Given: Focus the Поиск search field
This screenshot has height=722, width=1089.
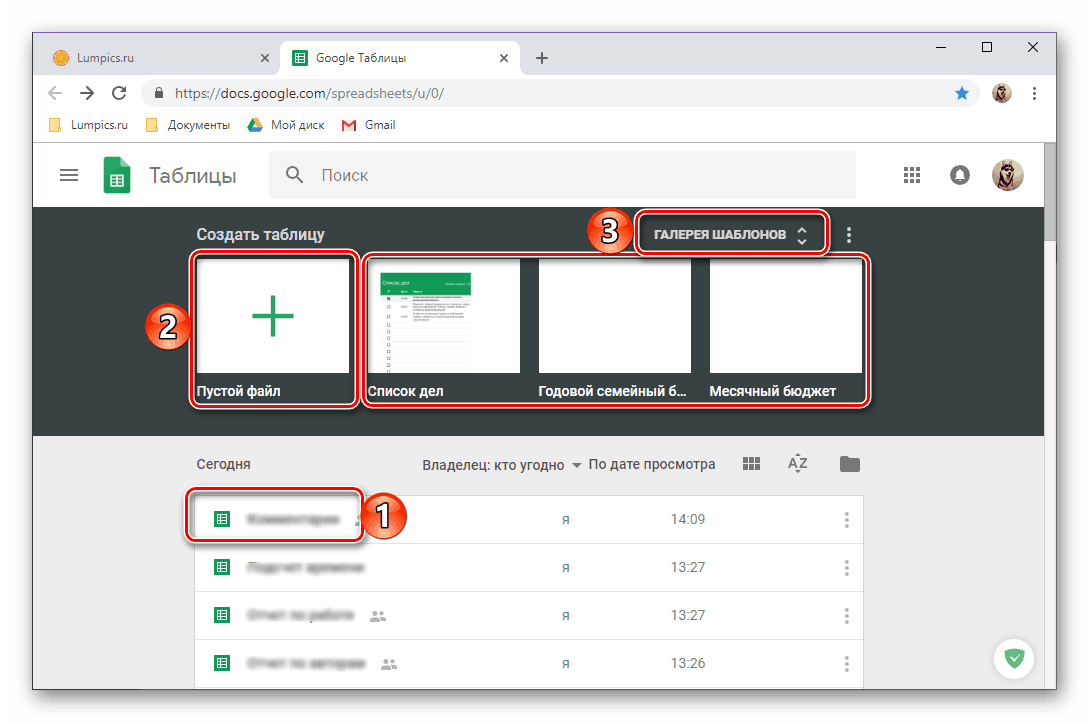Looking at the screenshot, I should (562, 175).
